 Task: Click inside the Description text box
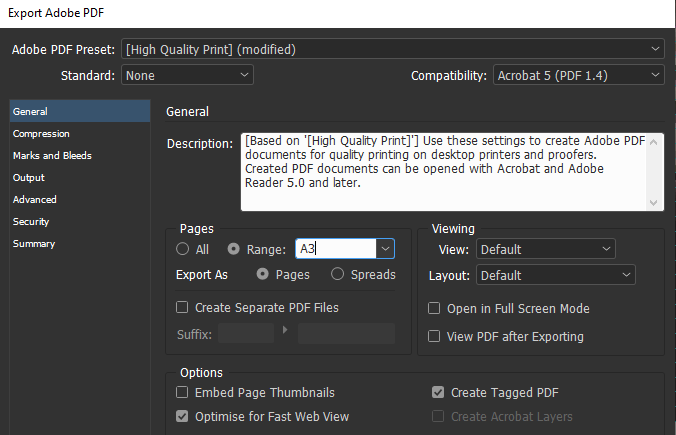point(443,172)
